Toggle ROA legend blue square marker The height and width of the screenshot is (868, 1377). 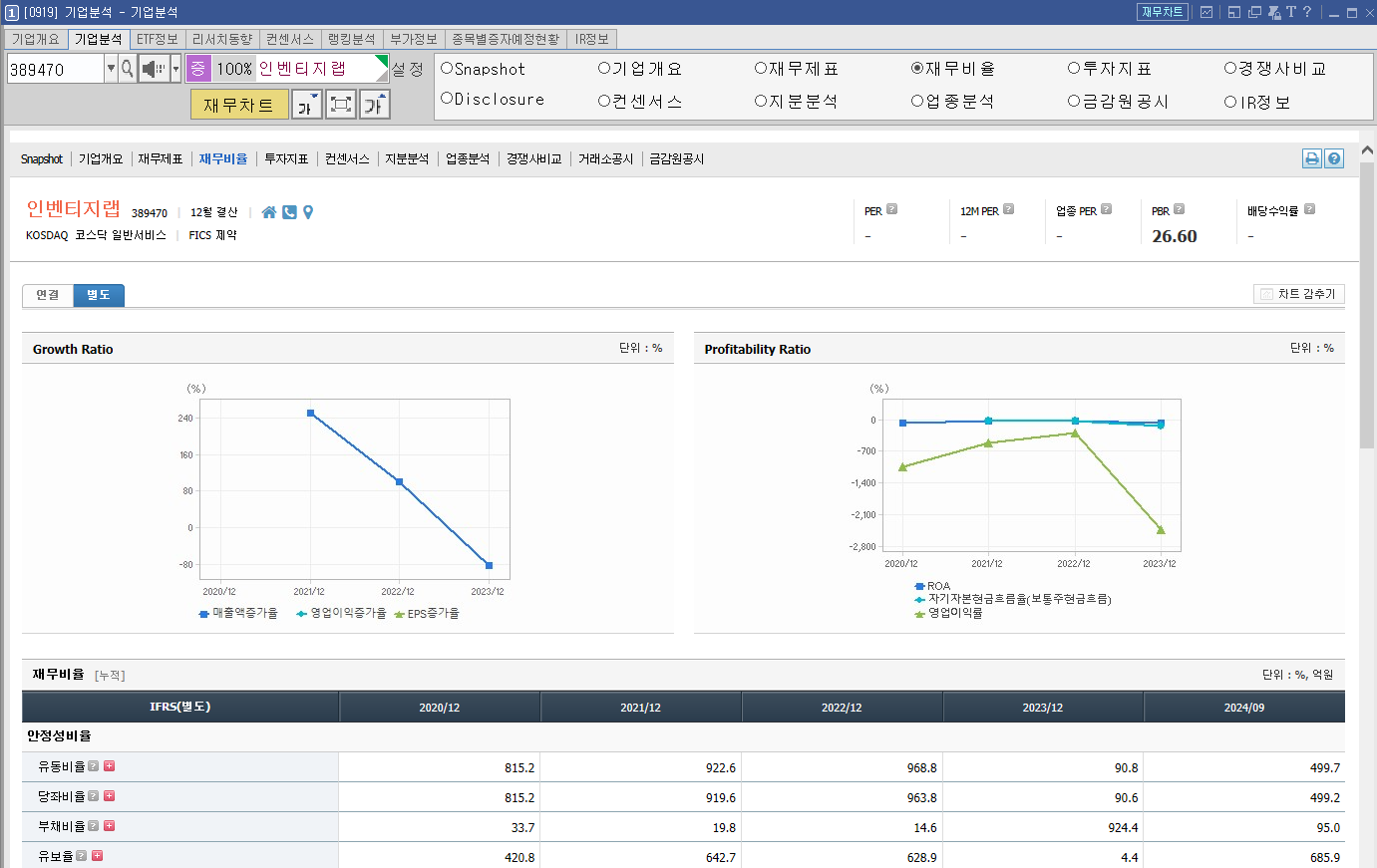[x=919, y=587]
